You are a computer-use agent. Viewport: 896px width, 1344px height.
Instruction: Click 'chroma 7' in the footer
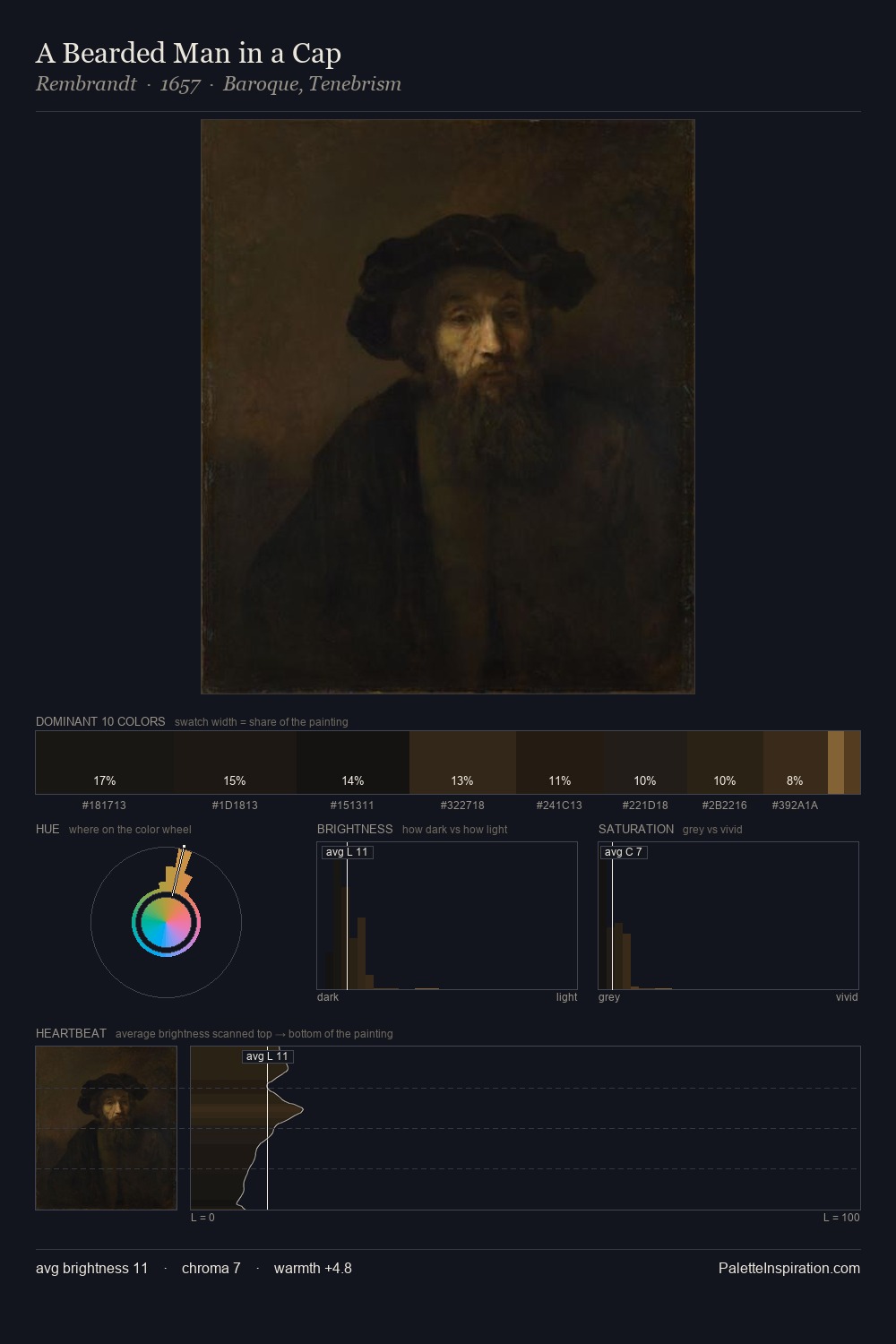point(211,1268)
